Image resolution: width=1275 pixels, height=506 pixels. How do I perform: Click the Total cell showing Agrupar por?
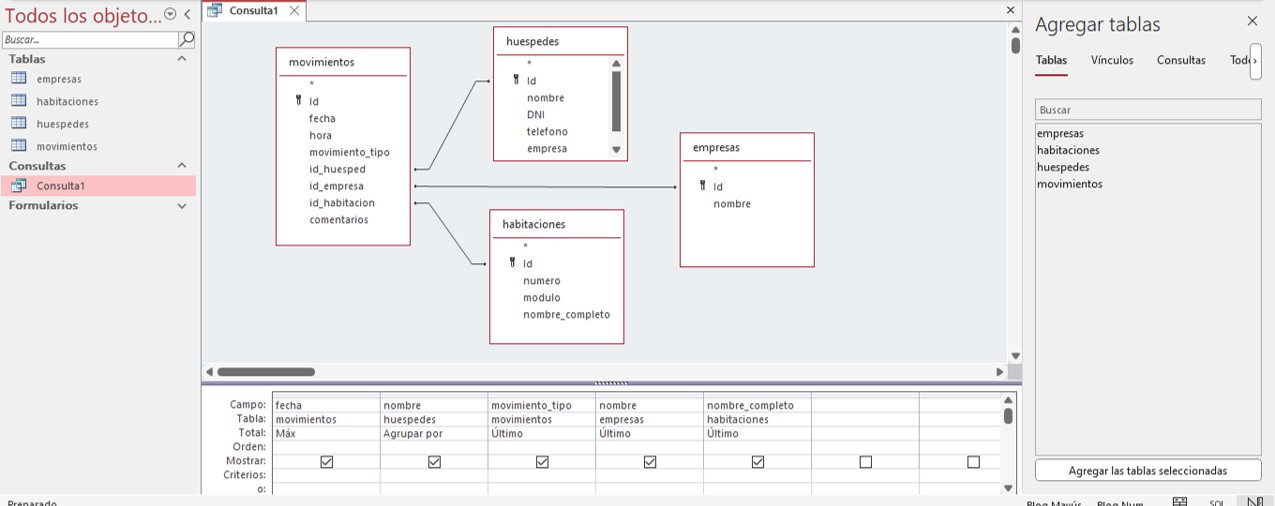pos(434,434)
